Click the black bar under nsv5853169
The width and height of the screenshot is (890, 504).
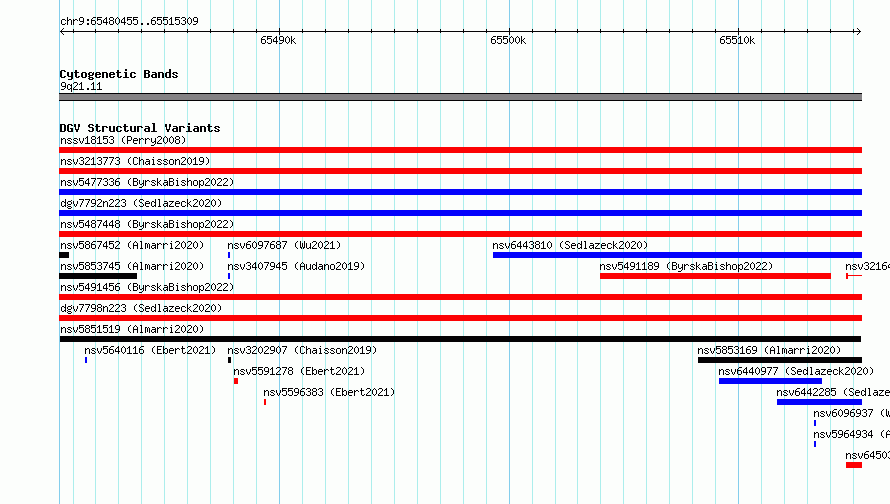(x=780, y=360)
